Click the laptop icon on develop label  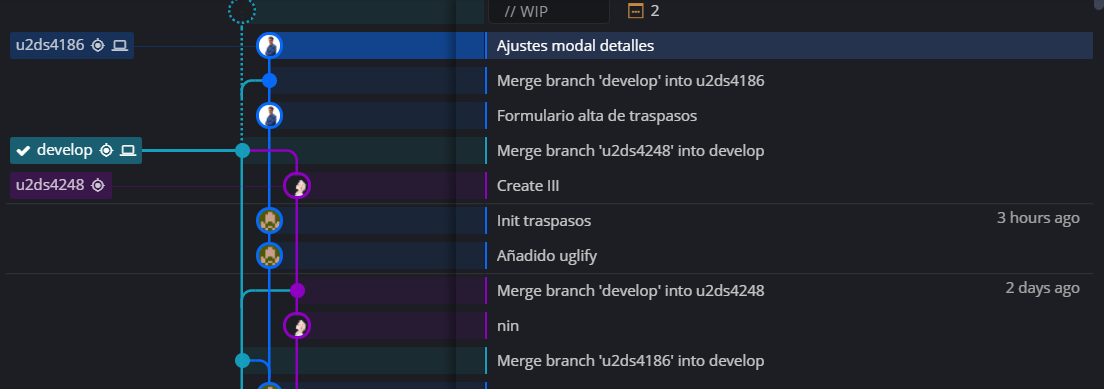[x=127, y=150]
